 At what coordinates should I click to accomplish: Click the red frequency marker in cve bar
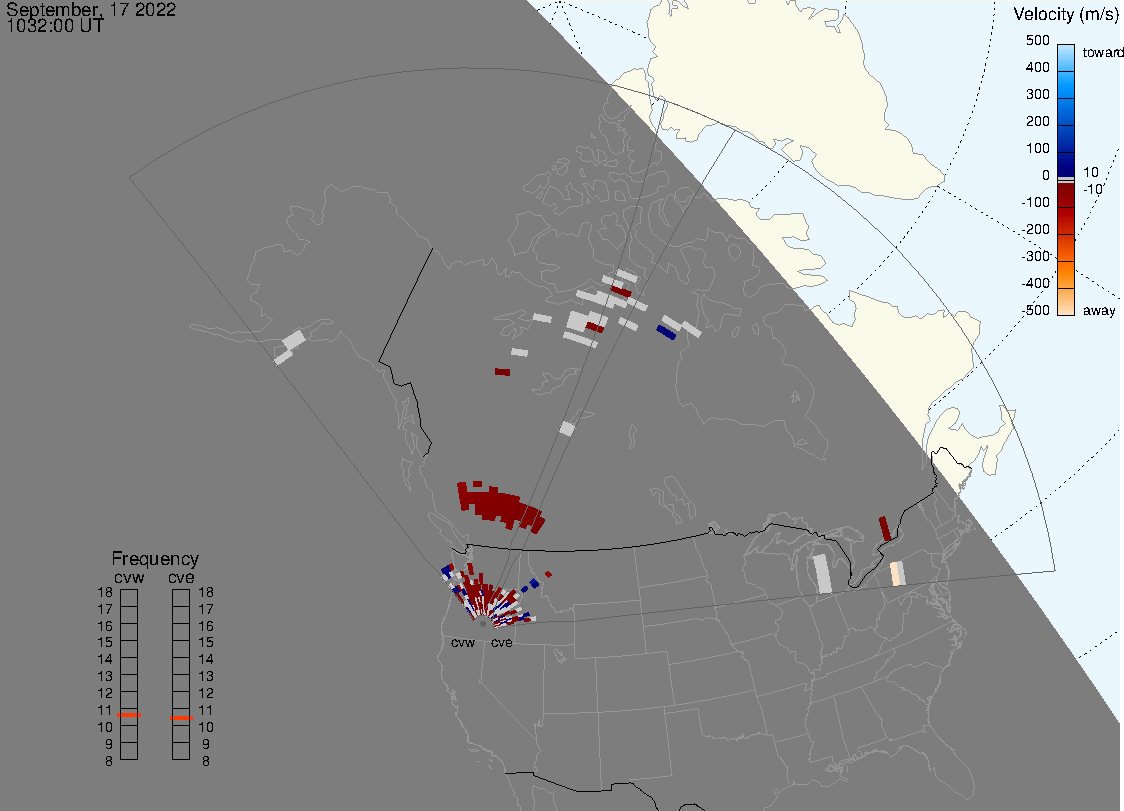click(181, 718)
